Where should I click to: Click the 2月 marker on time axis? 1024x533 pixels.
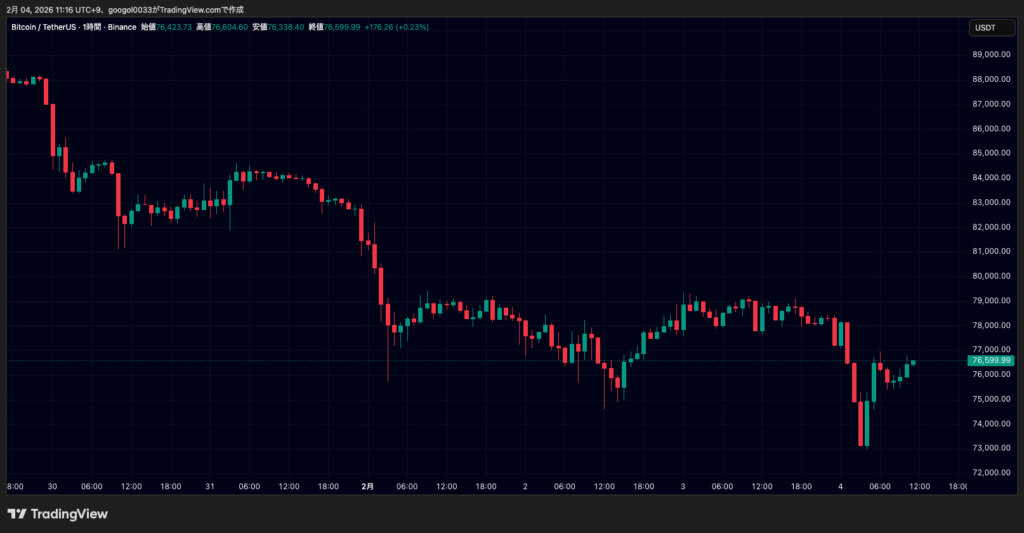(x=368, y=486)
